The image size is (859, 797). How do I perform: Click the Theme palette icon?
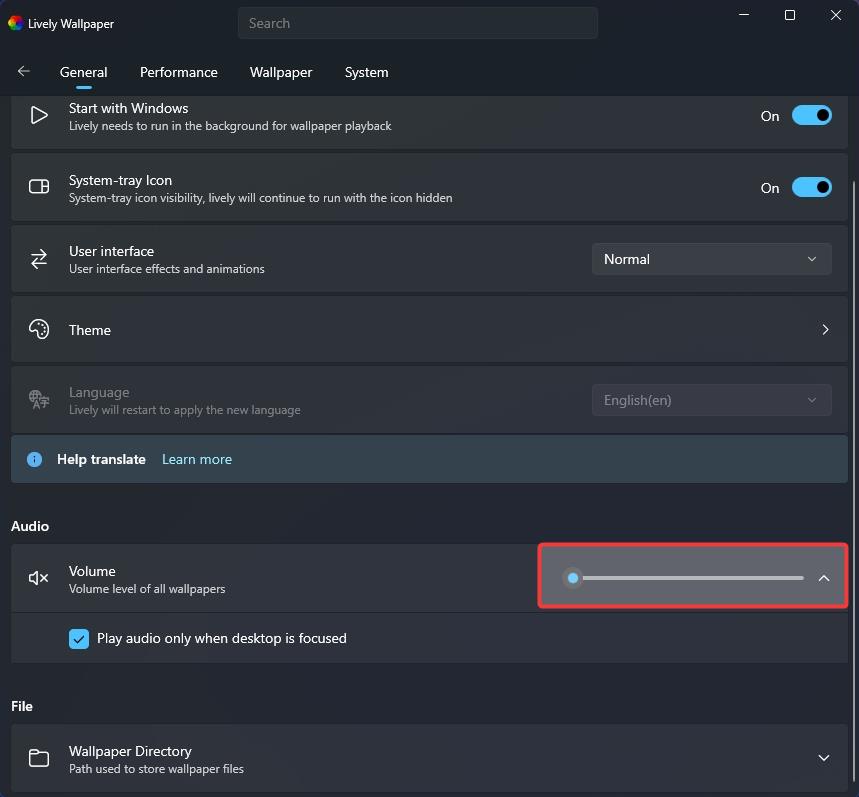39,330
